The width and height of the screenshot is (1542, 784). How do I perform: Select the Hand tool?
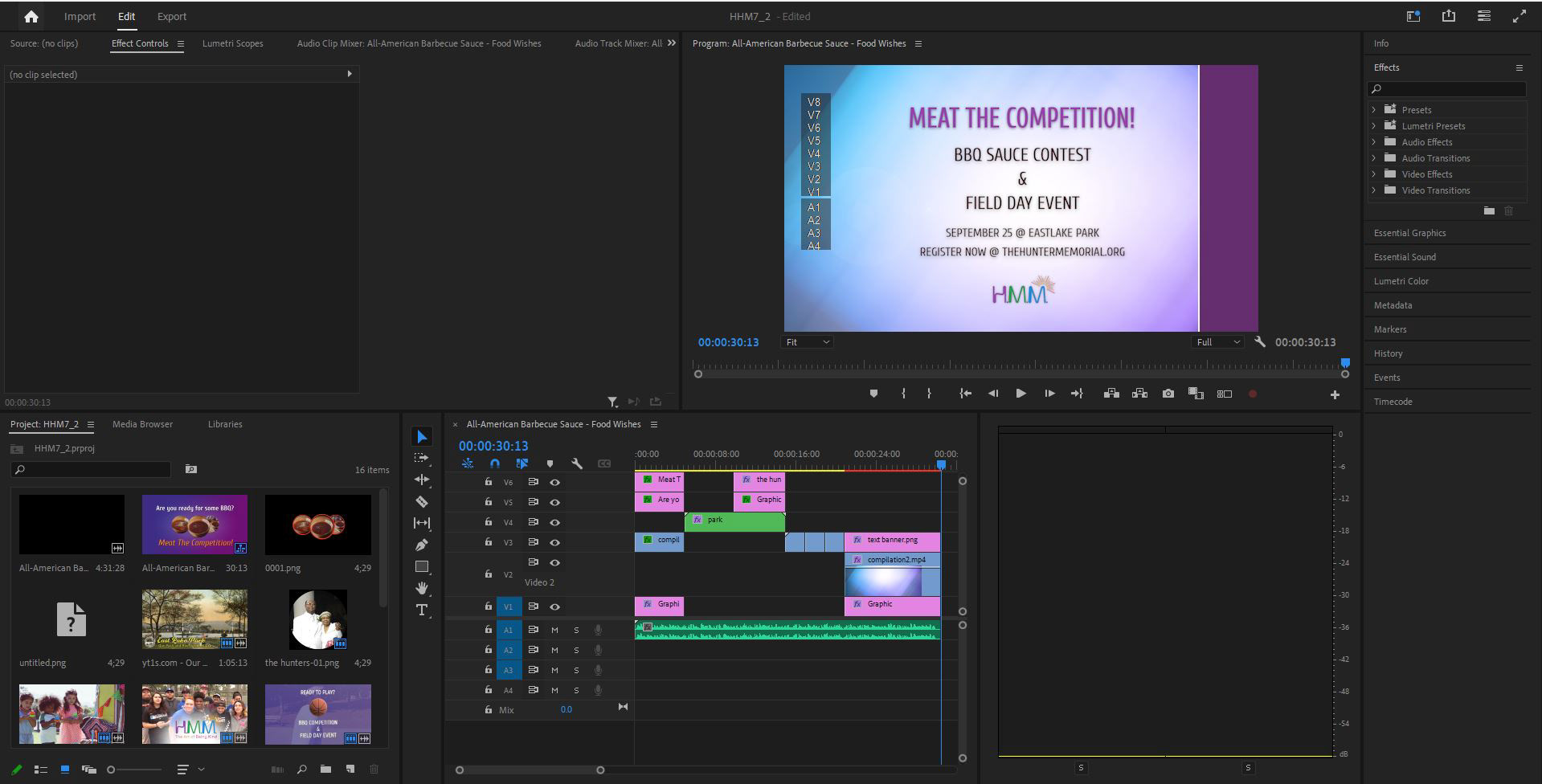pos(422,588)
